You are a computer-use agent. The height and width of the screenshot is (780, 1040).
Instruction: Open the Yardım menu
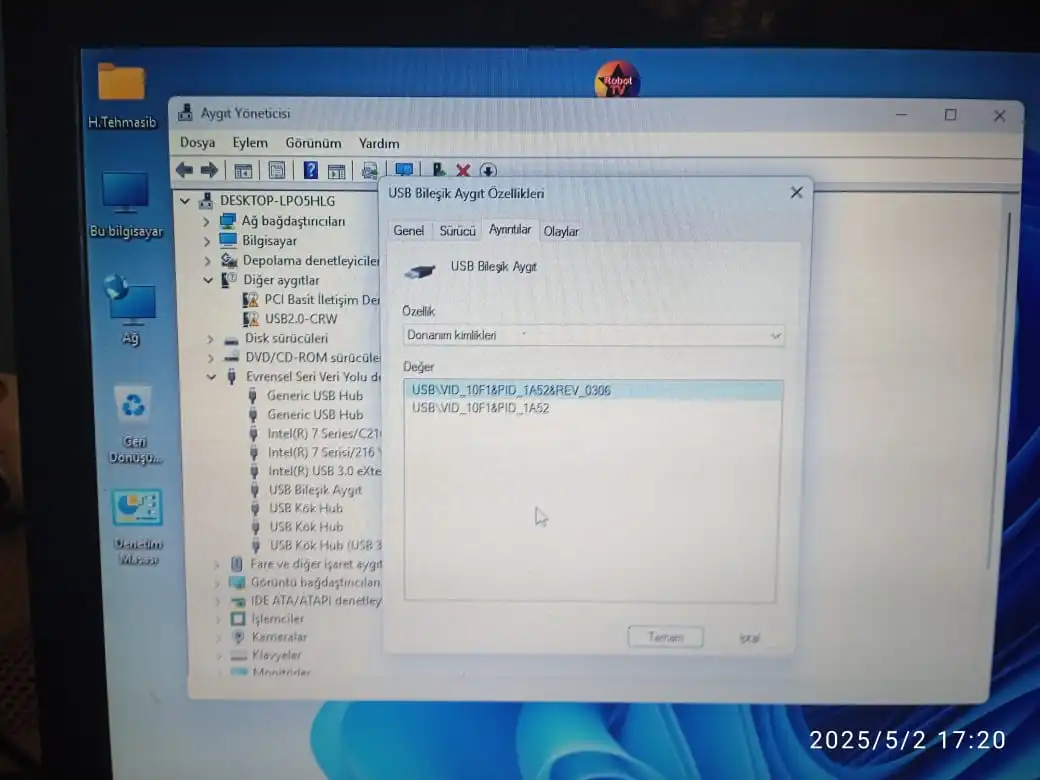pyautogui.click(x=379, y=143)
